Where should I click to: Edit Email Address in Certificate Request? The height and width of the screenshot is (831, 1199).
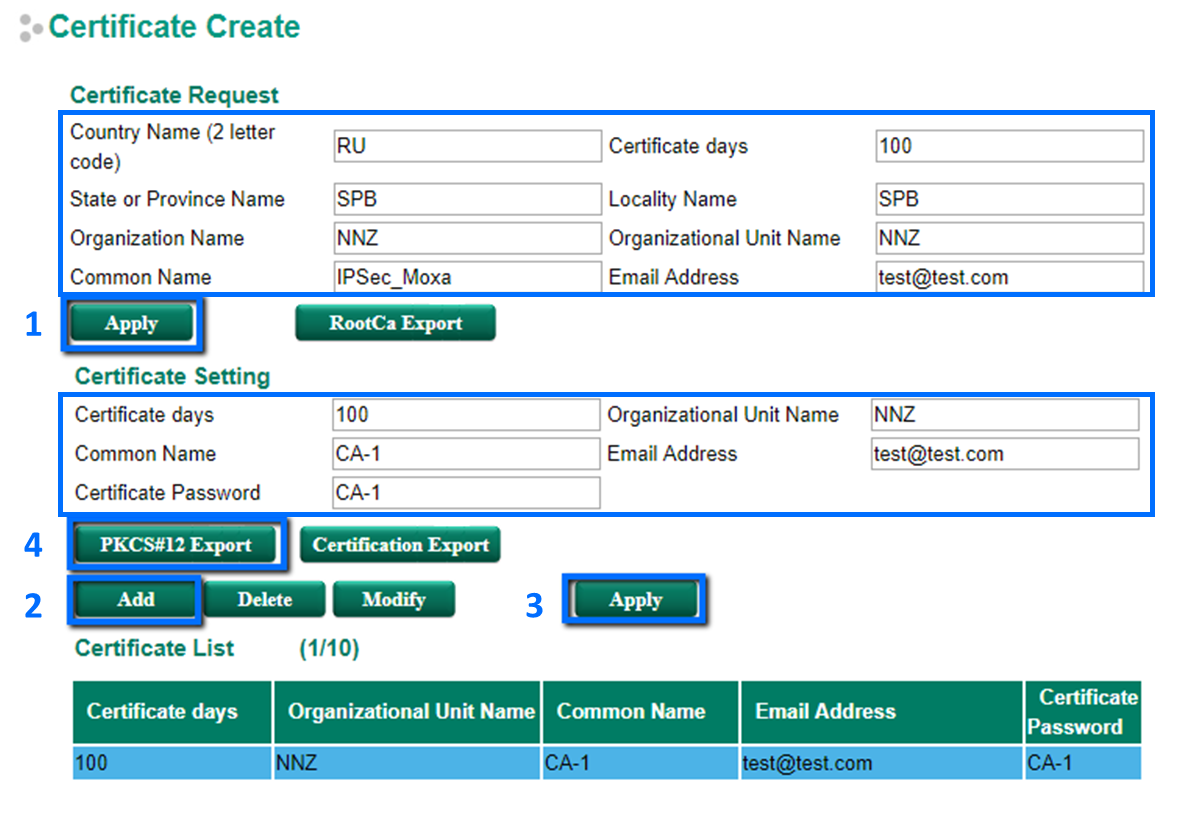click(x=1009, y=277)
